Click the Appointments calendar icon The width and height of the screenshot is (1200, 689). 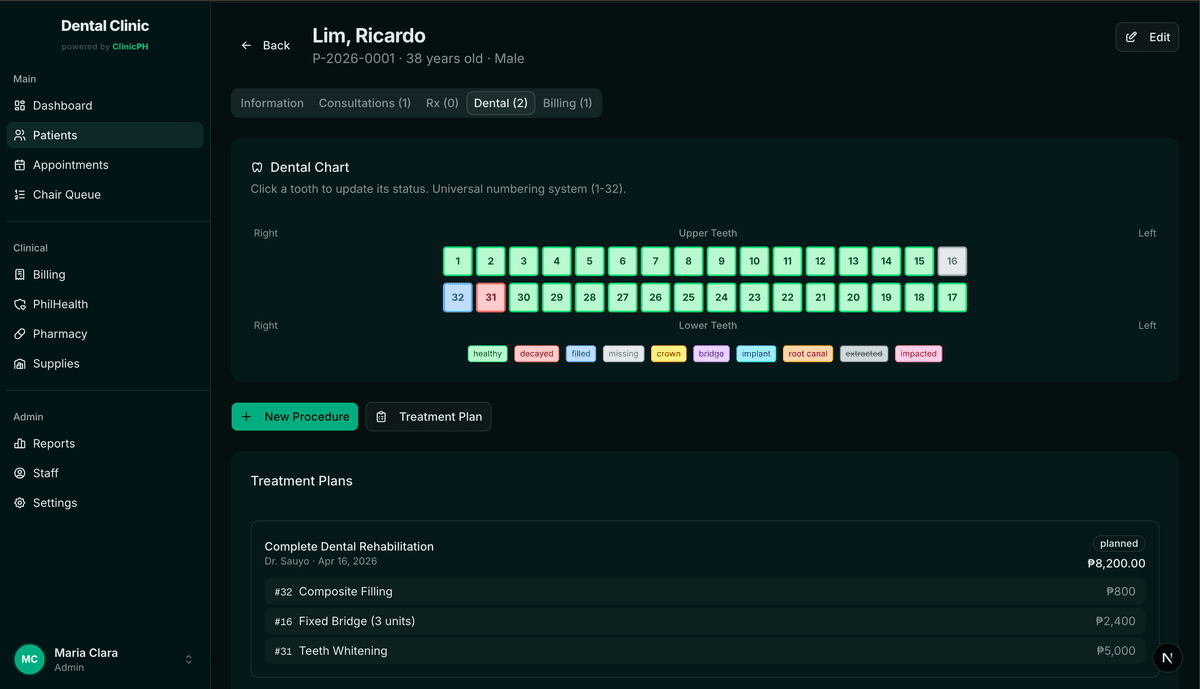[20, 165]
